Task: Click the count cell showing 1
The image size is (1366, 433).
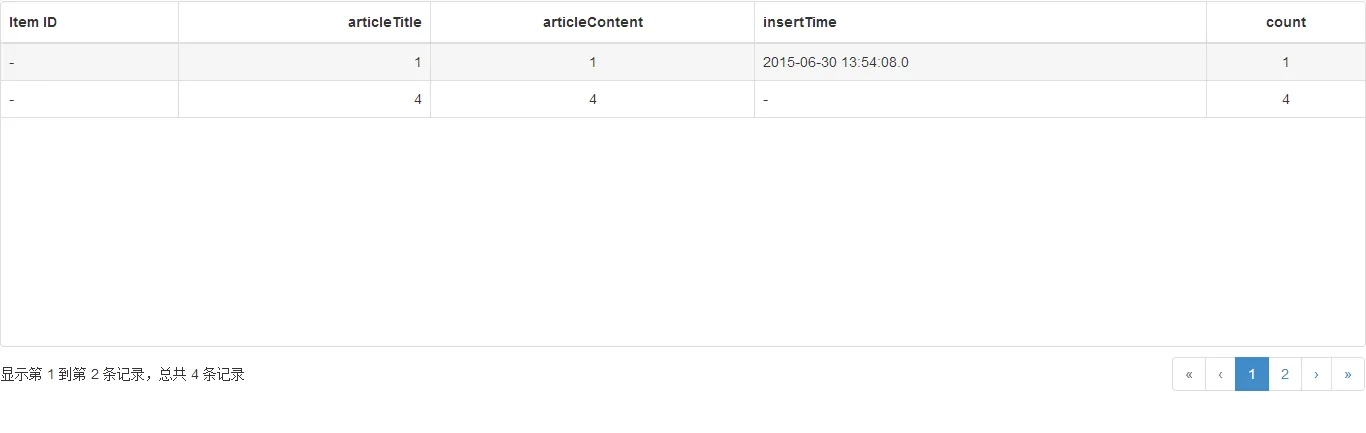Action: tap(1285, 62)
